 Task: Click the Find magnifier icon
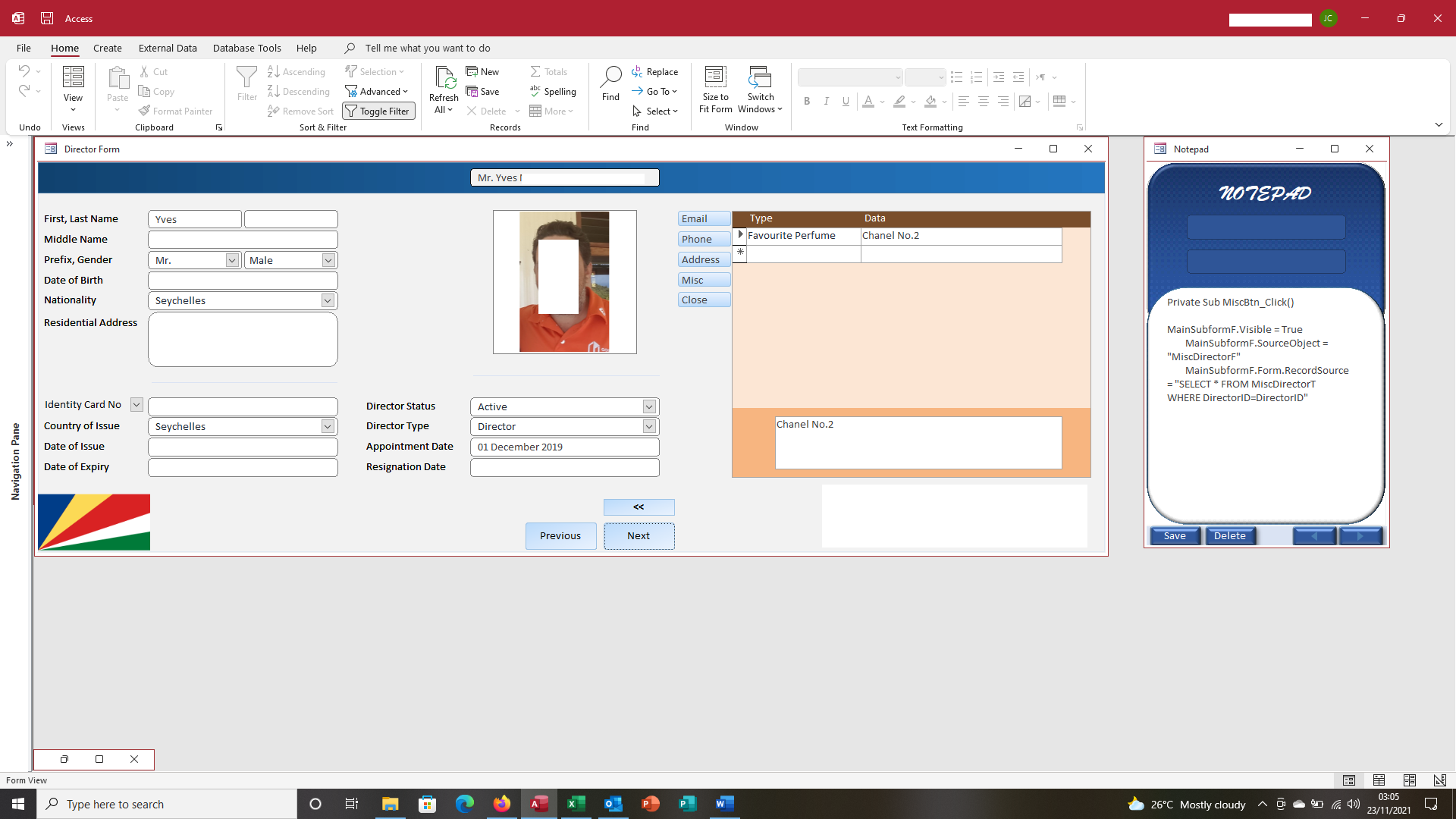tap(610, 77)
